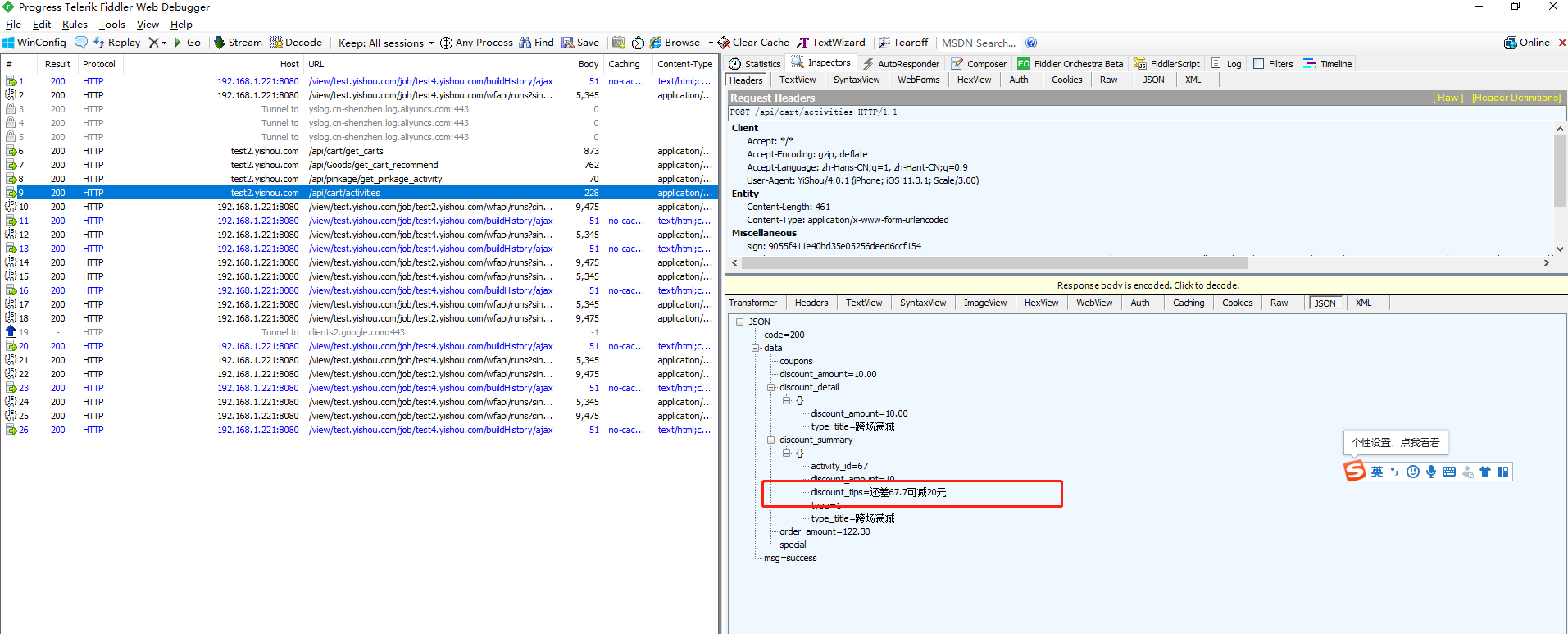Switch to the AutoResponder tab
Image resolution: width=1568 pixels, height=634 pixels.
pyautogui.click(x=901, y=63)
